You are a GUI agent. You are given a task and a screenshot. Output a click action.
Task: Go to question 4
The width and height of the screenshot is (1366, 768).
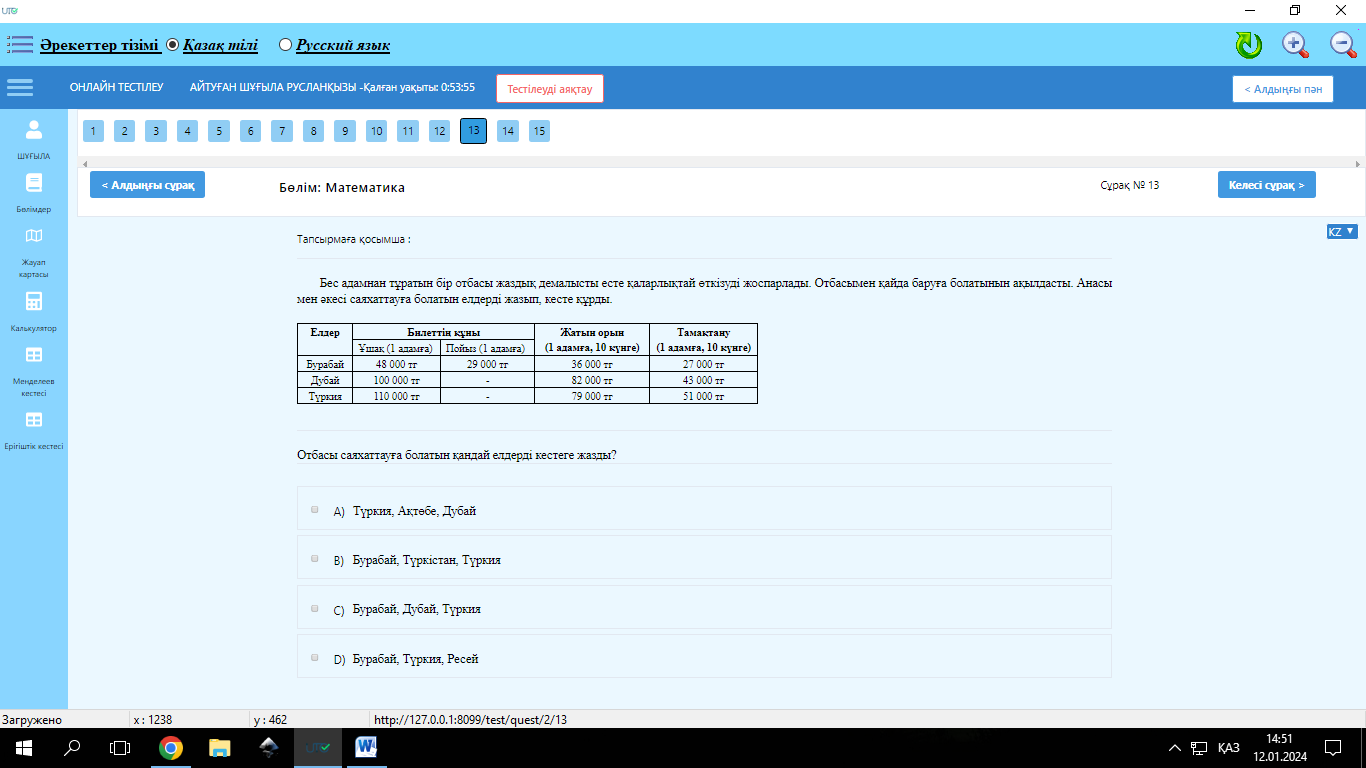(x=187, y=131)
